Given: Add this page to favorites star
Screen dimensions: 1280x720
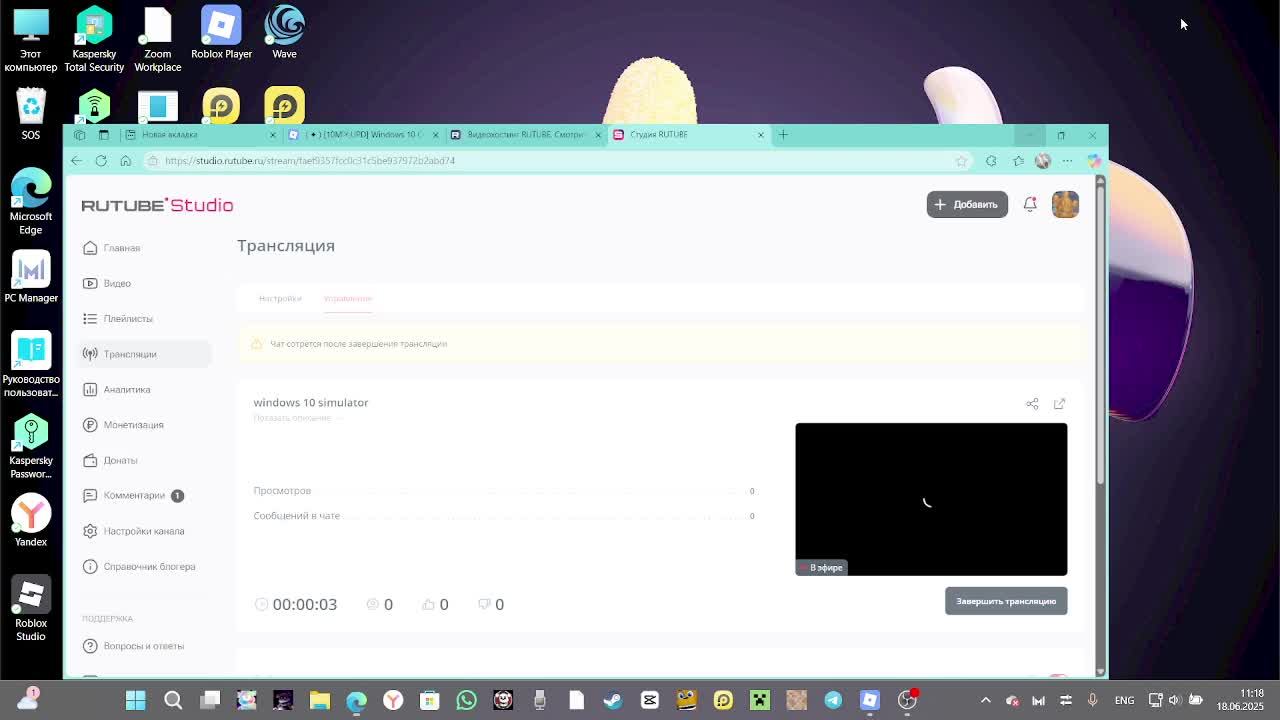Looking at the screenshot, I should tap(961, 160).
